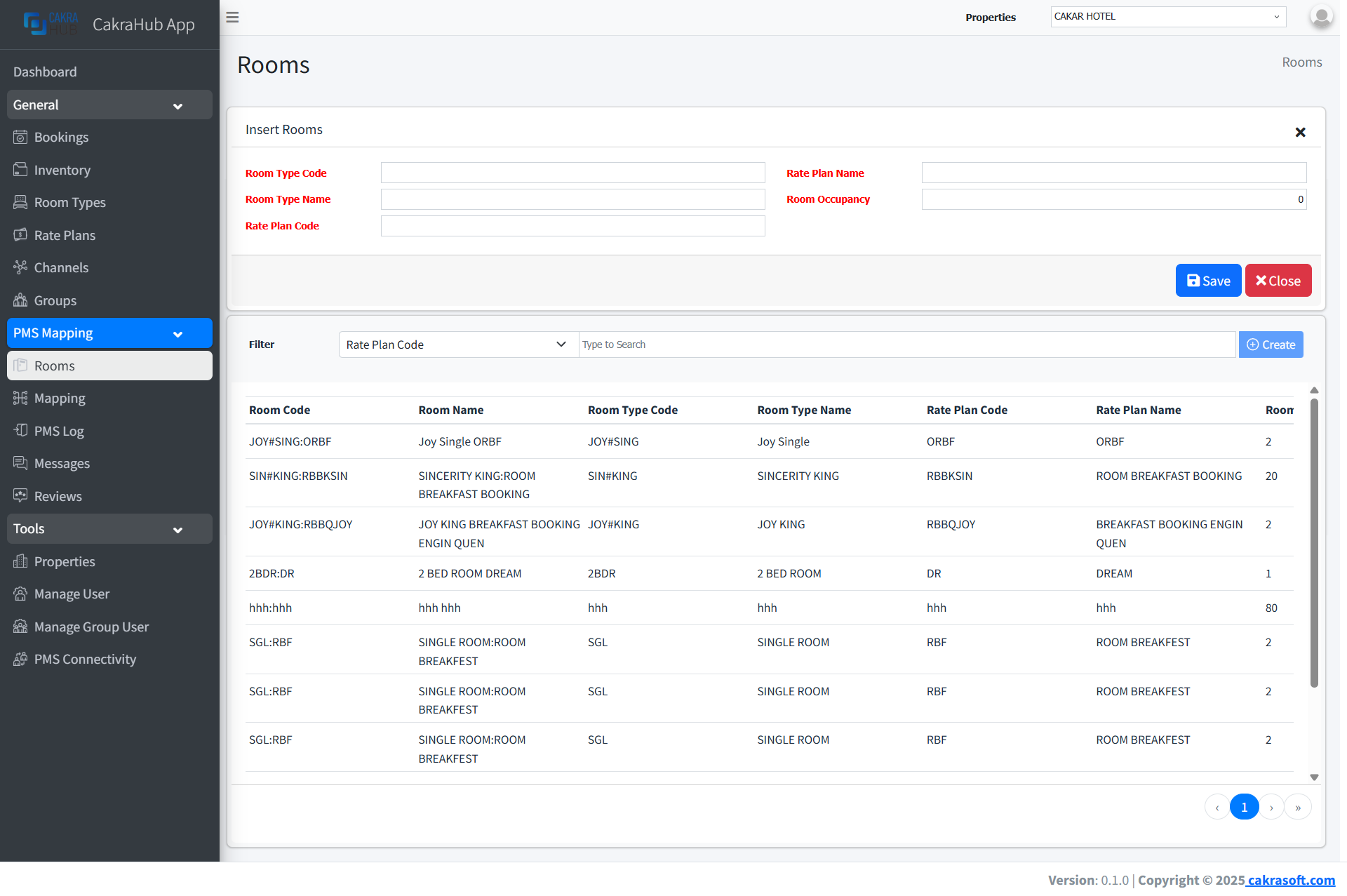Click the hamburger menu icon
This screenshot has width=1347, height=896.
coord(232,18)
